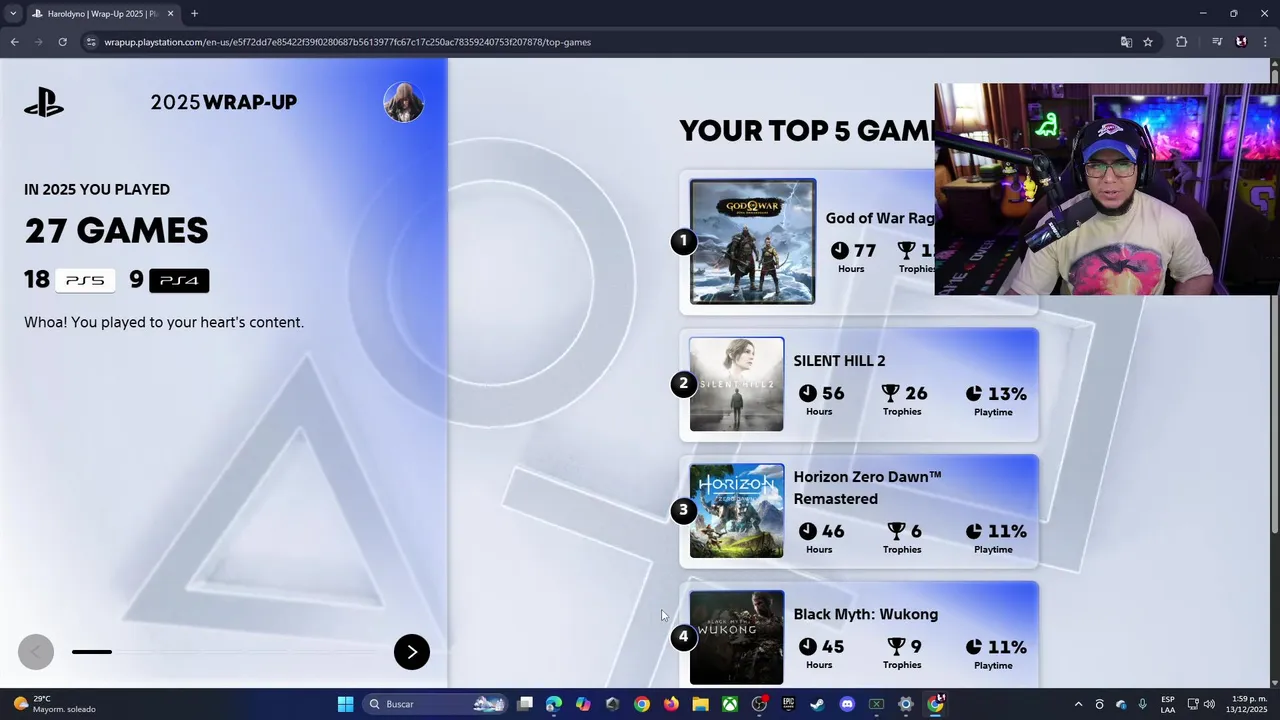Open Discord from the taskbar
This screenshot has width=1280, height=720.
pyautogui.click(x=847, y=704)
